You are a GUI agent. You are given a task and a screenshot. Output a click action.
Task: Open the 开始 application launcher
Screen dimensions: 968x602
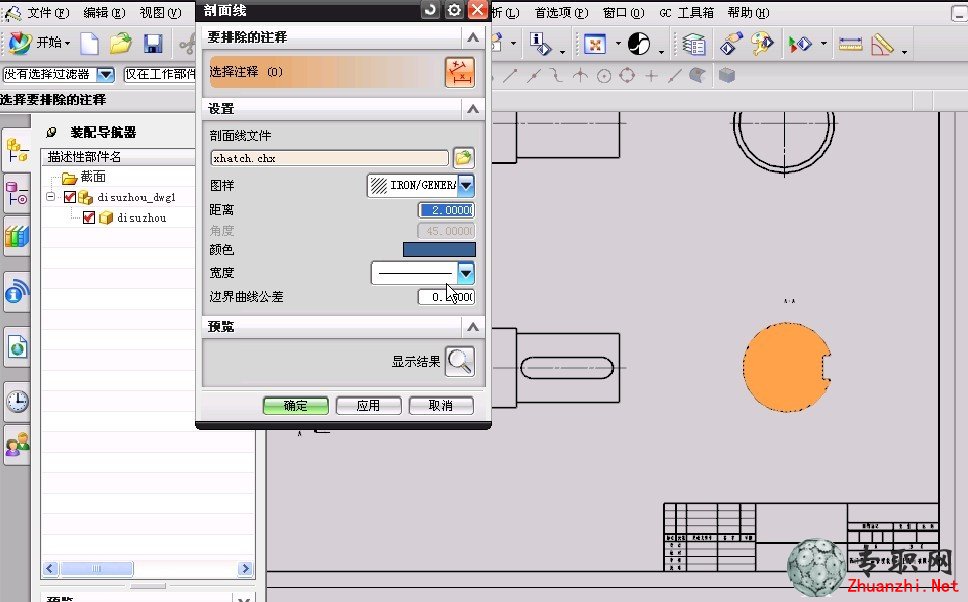(40, 43)
